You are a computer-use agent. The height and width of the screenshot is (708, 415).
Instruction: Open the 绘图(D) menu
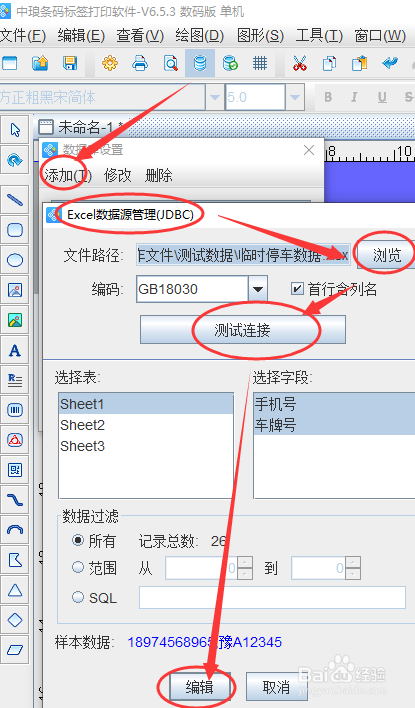pyautogui.click(x=200, y=36)
